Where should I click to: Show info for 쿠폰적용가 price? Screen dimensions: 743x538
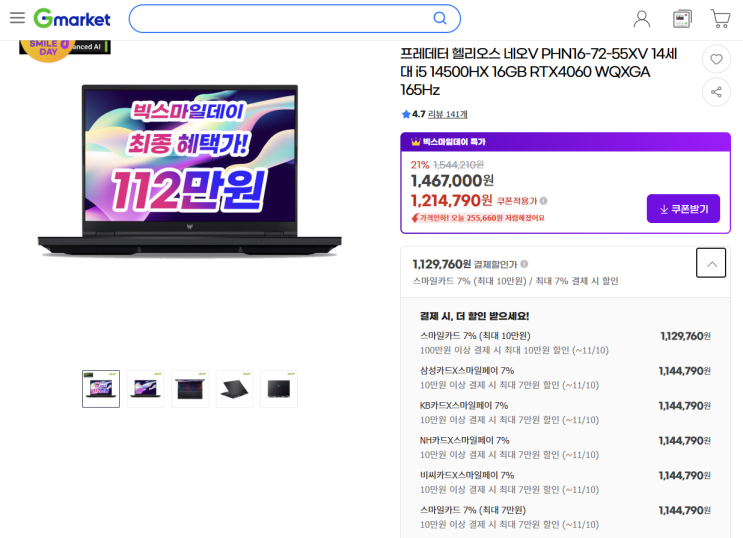pos(544,201)
